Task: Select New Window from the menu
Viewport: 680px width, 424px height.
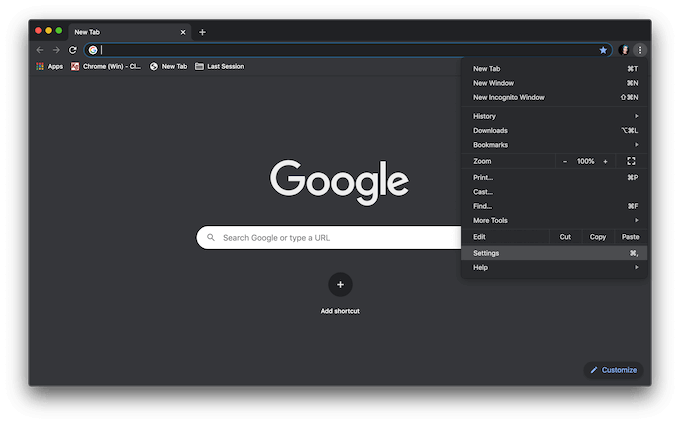Action: [x=554, y=83]
